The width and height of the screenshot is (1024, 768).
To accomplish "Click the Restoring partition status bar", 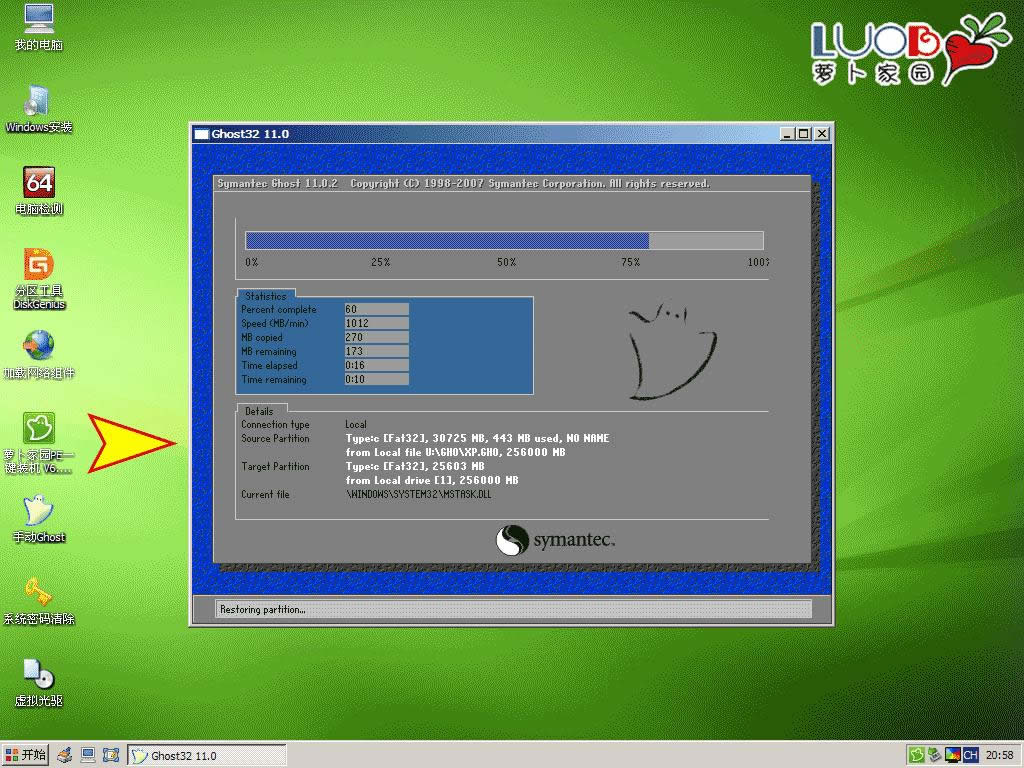I will [513, 609].
